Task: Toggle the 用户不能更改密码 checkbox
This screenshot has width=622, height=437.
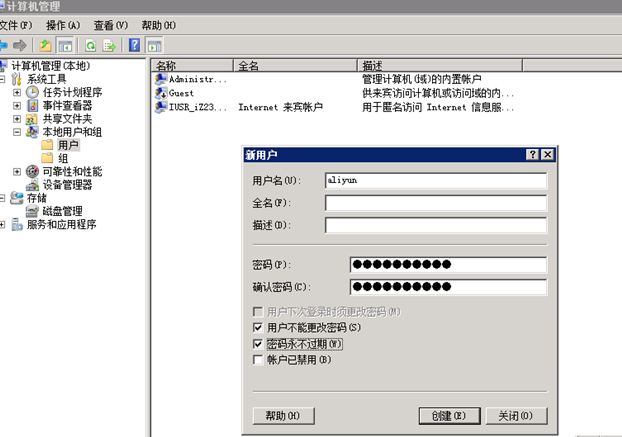Action: point(259,327)
